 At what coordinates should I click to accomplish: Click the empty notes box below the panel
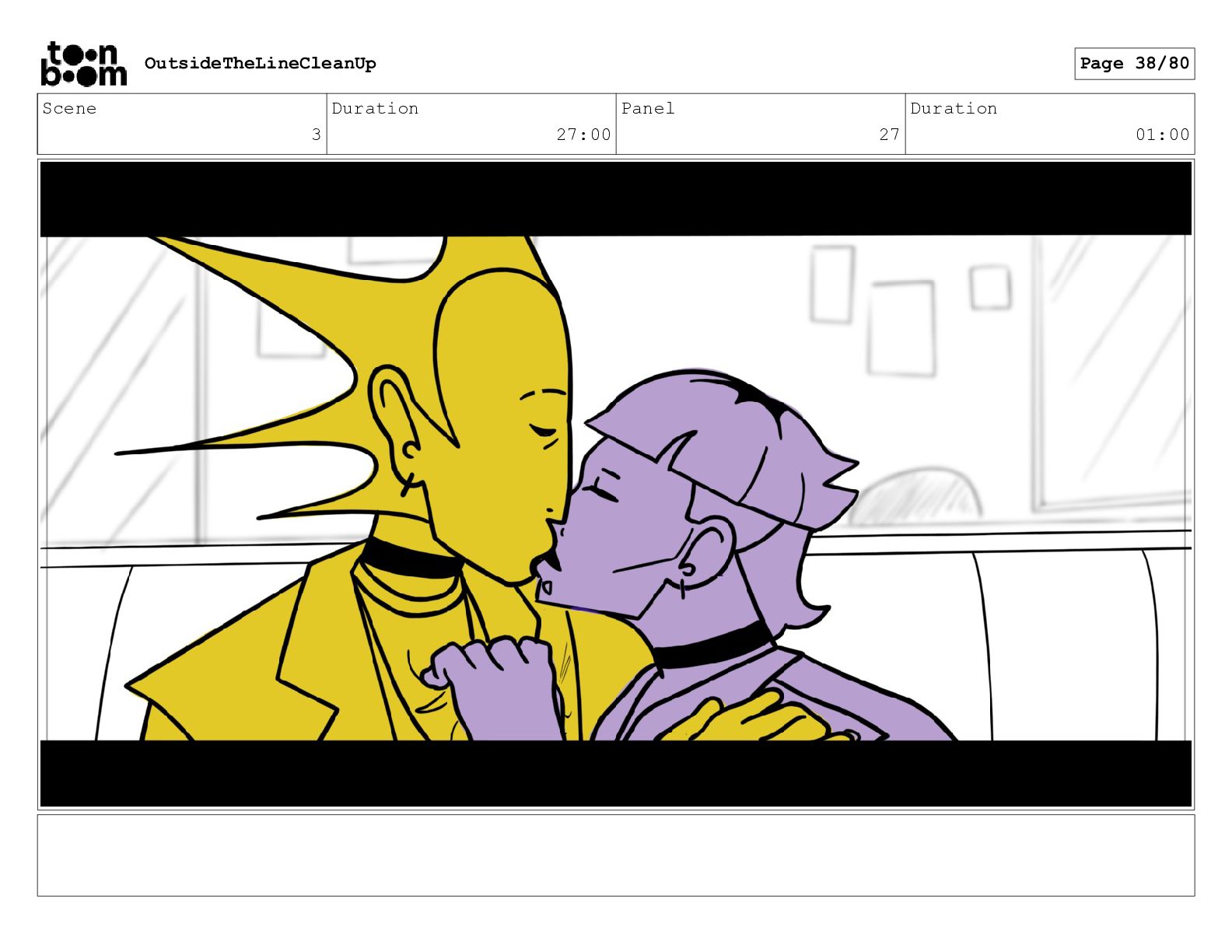pyautogui.click(x=615, y=855)
